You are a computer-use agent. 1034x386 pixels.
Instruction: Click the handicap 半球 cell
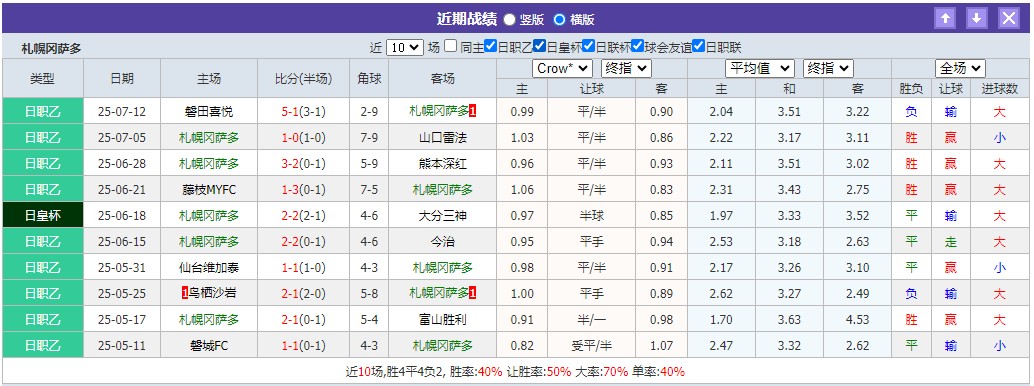(592, 216)
